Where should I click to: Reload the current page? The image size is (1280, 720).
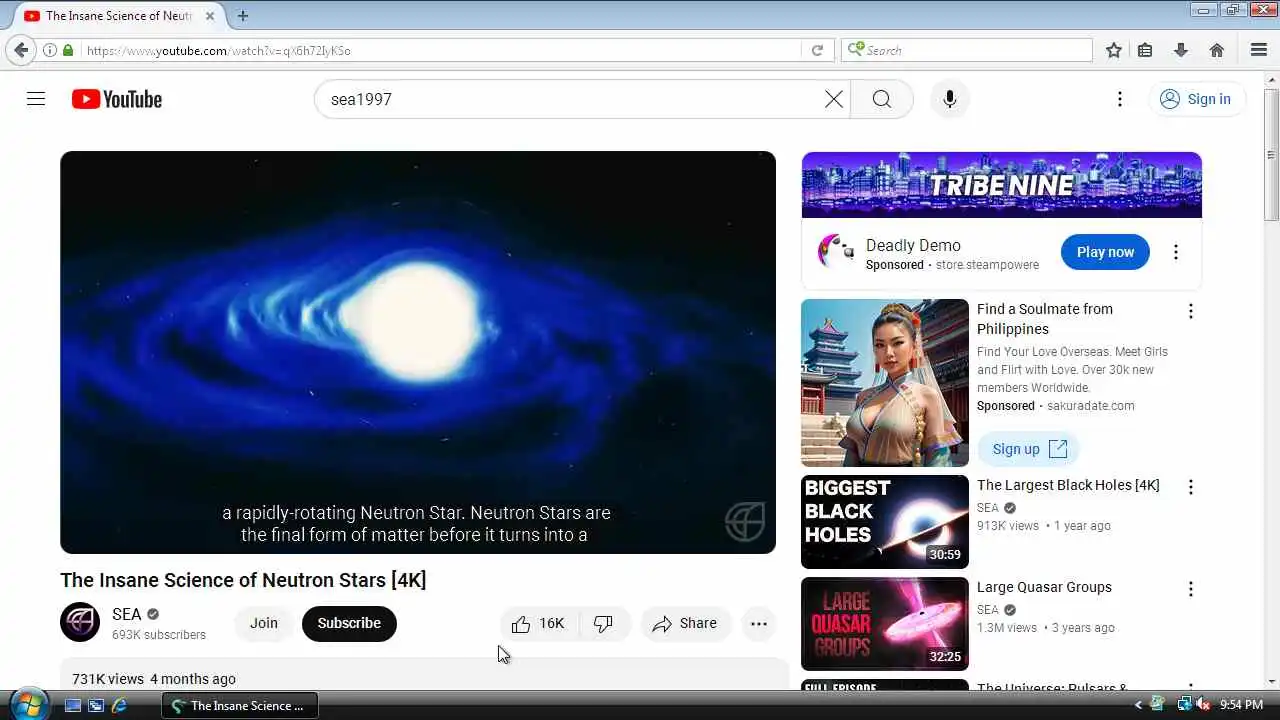pos(817,50)
